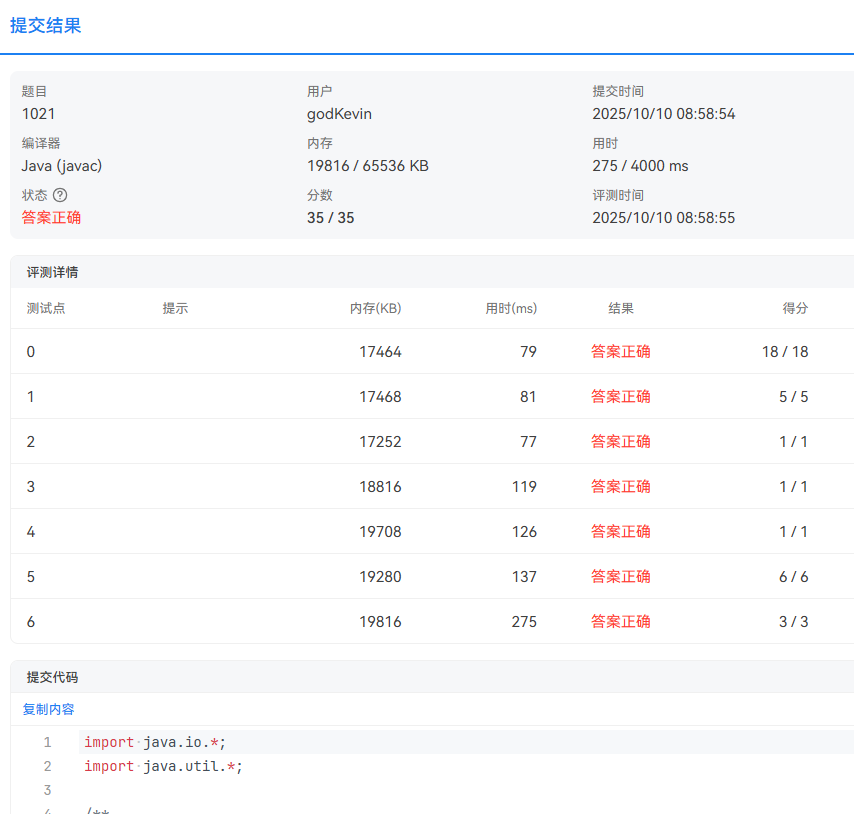Click test point 0 score 18 / 18
The height and width of the screenshot is (814, 854).
coord(785,352)
